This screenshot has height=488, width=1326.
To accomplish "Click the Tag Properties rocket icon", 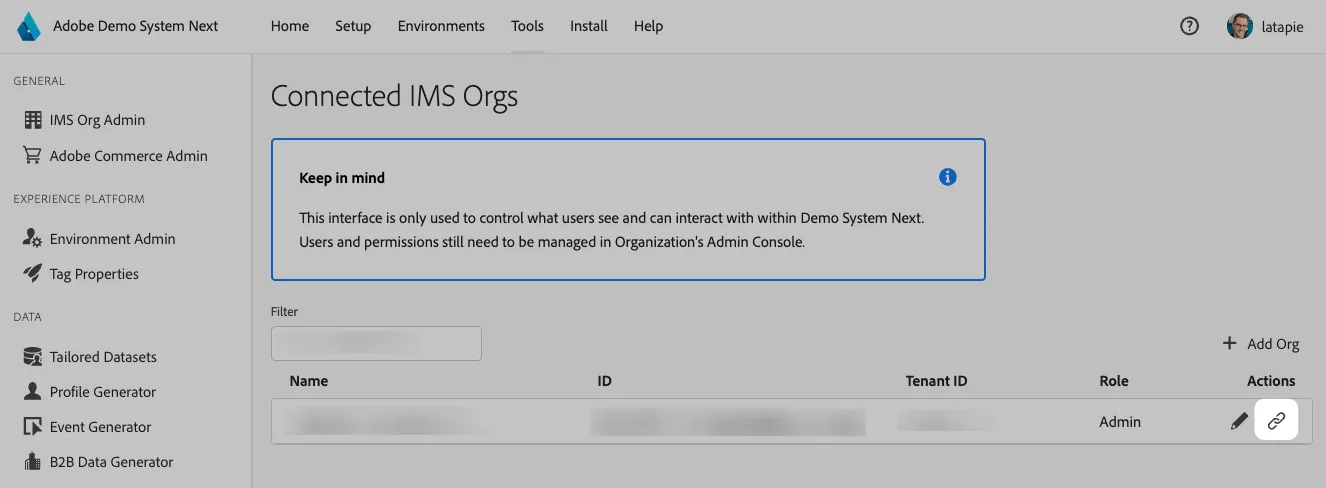I will point(32,274).
